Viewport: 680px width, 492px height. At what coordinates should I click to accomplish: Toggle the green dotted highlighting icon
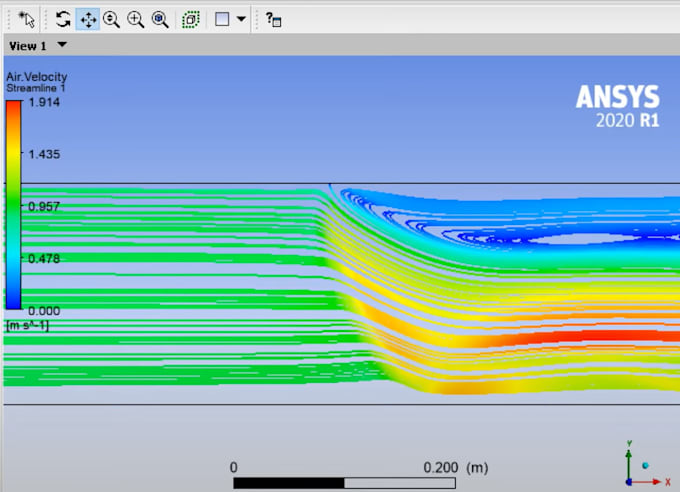point(191,20)
